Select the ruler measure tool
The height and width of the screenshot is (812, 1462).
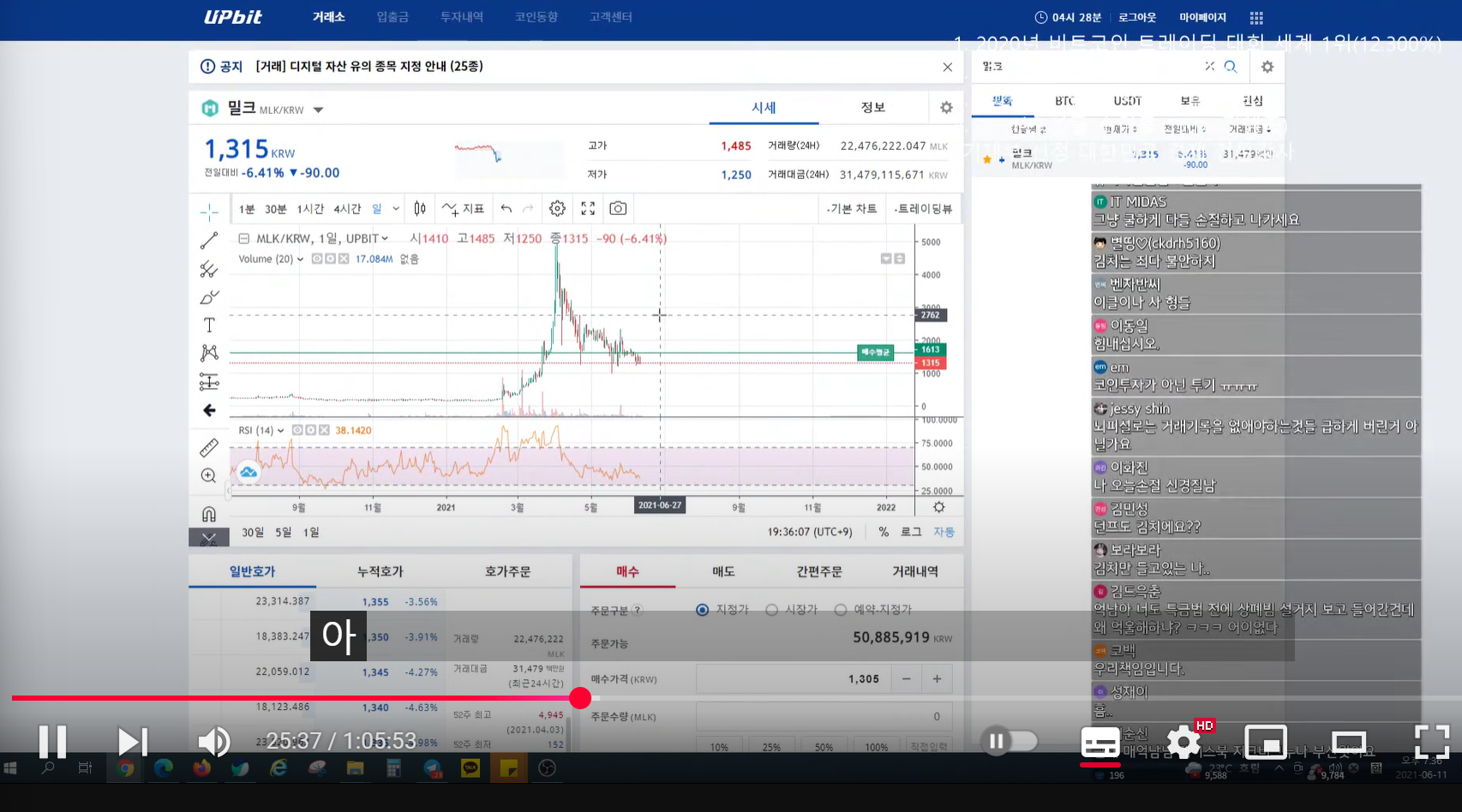(x=209, y=447)
